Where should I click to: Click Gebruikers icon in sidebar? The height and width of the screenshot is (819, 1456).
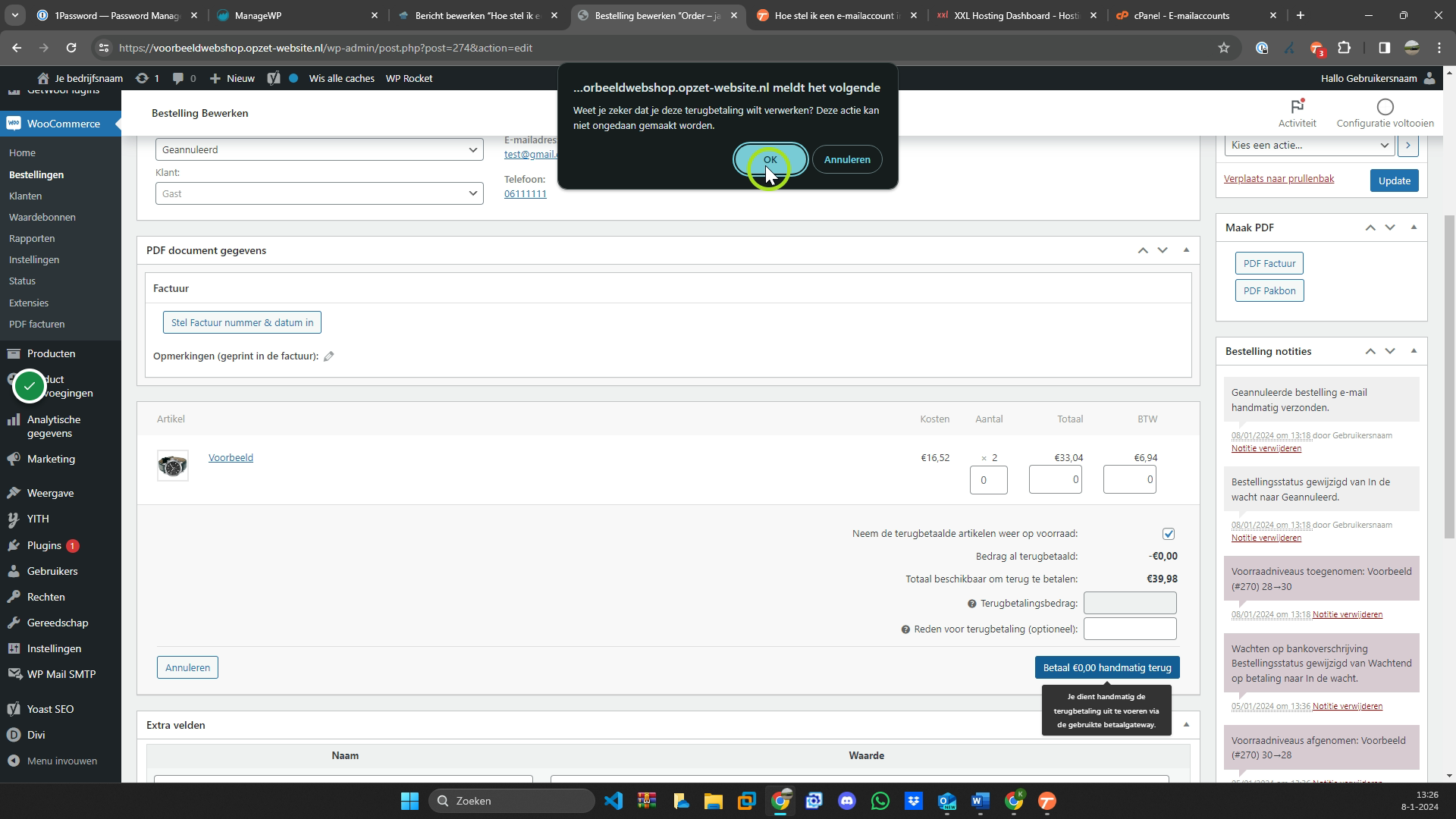point(14,571)
